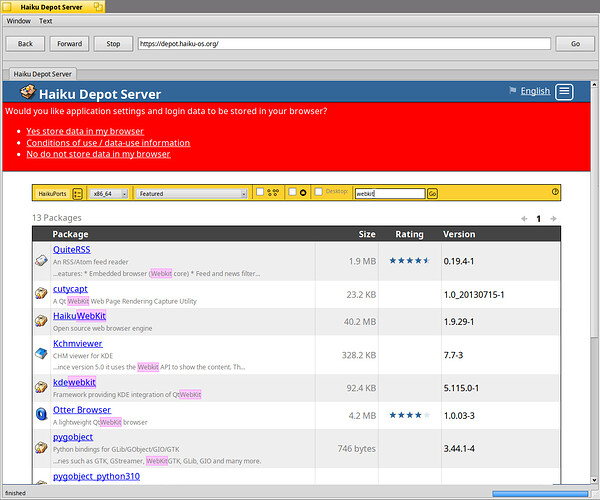Screen dimensions: 600x500
Task: Select the Haiku Depot Server tab
Action: pyautogui.click(x=42, y=74)
